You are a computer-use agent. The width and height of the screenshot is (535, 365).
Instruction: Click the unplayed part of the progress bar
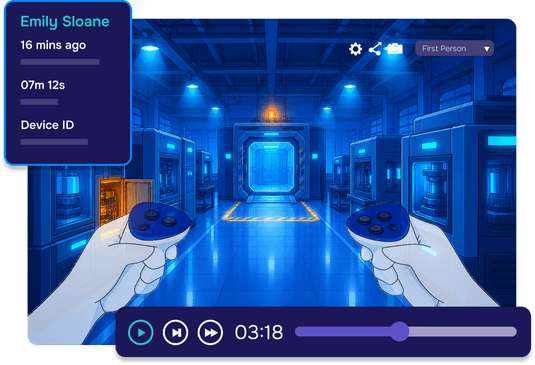462,332
